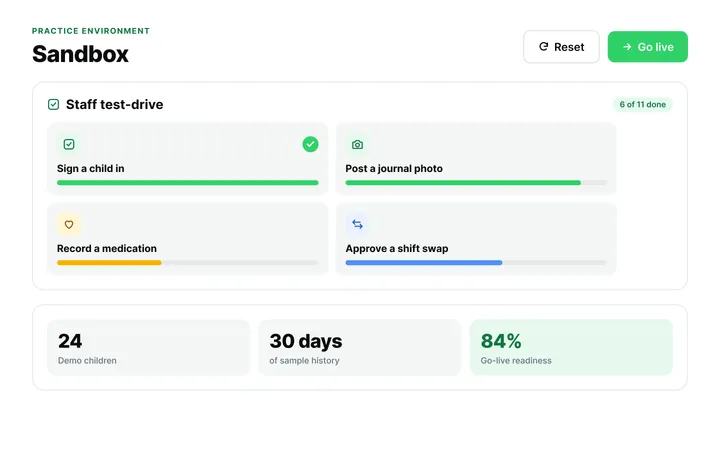
Task: Click the heart icon on Record a medication
Action: pyautogui.click(x=69, y=225)
